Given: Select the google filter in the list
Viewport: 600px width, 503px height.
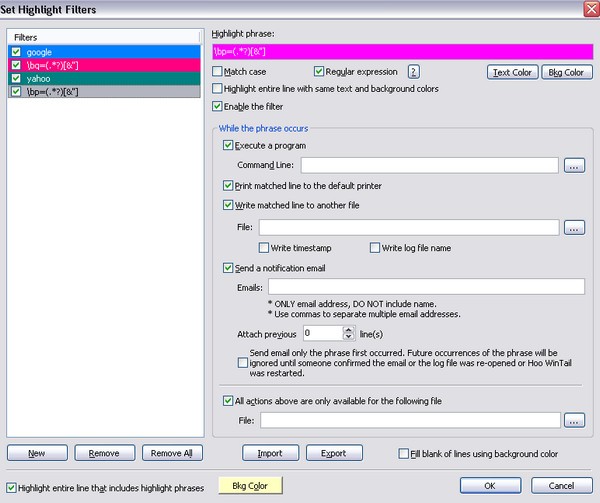Looking at the screenshot, I should [40, 51].
